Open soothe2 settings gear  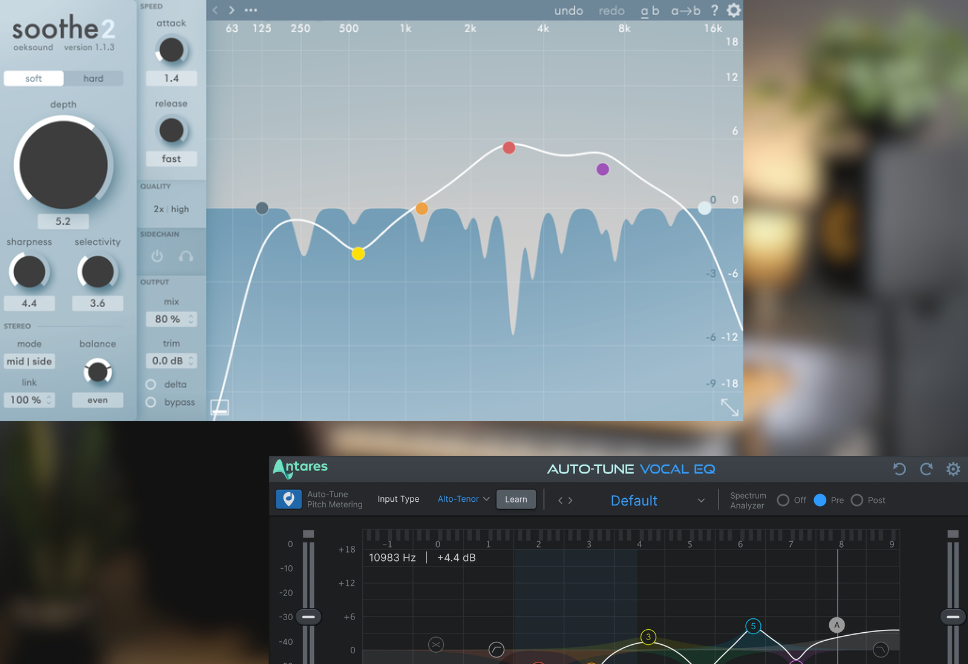pyautogui.click(x=733, y=10)
